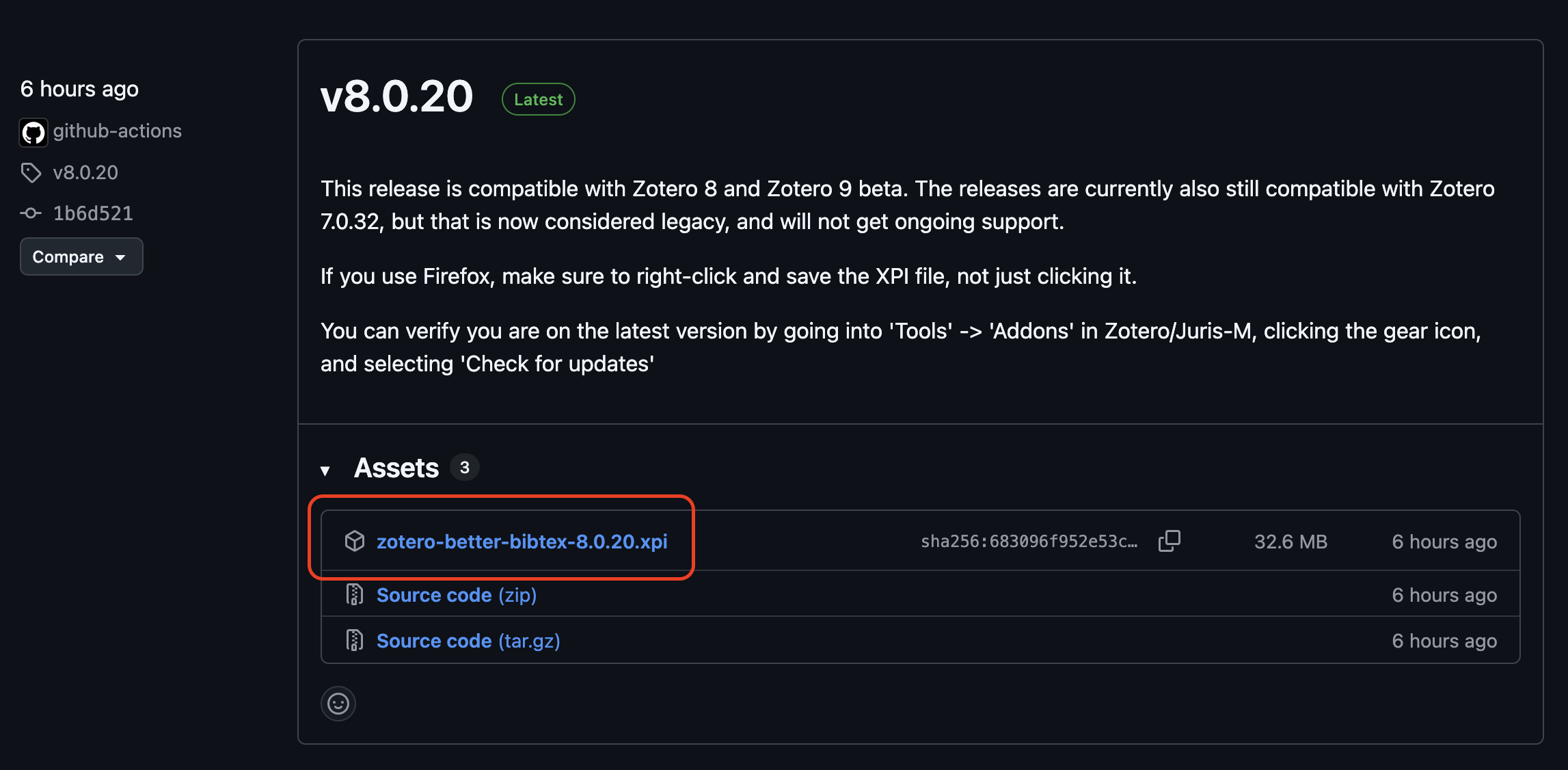
Task: Download zotero-better-bibtex-8.0.20.xpi
Action: pos(522,542)
